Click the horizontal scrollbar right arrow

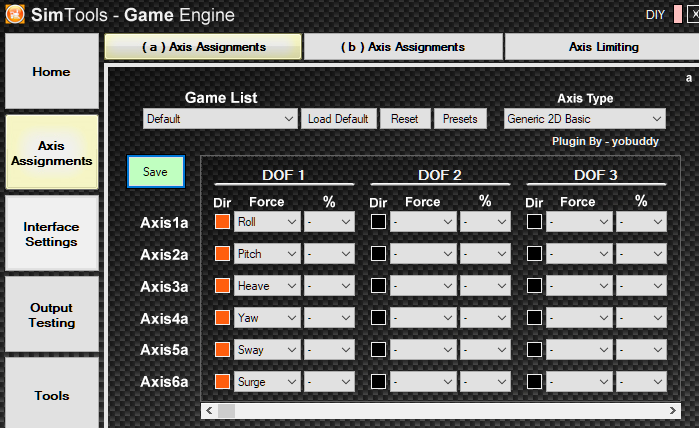point(673,411)
